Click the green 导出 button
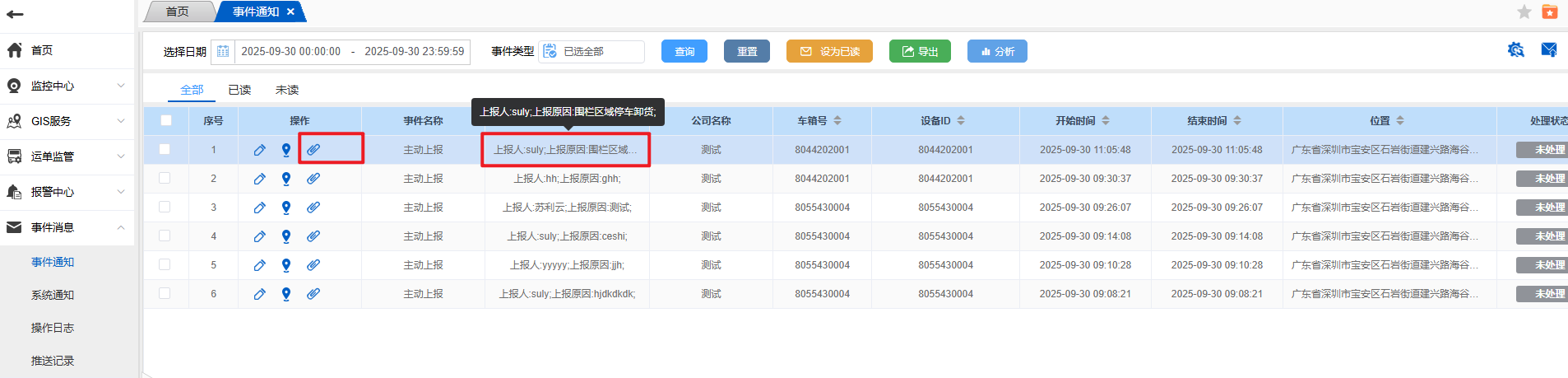The image size is (1568, 378). click(x=920, y=51)
